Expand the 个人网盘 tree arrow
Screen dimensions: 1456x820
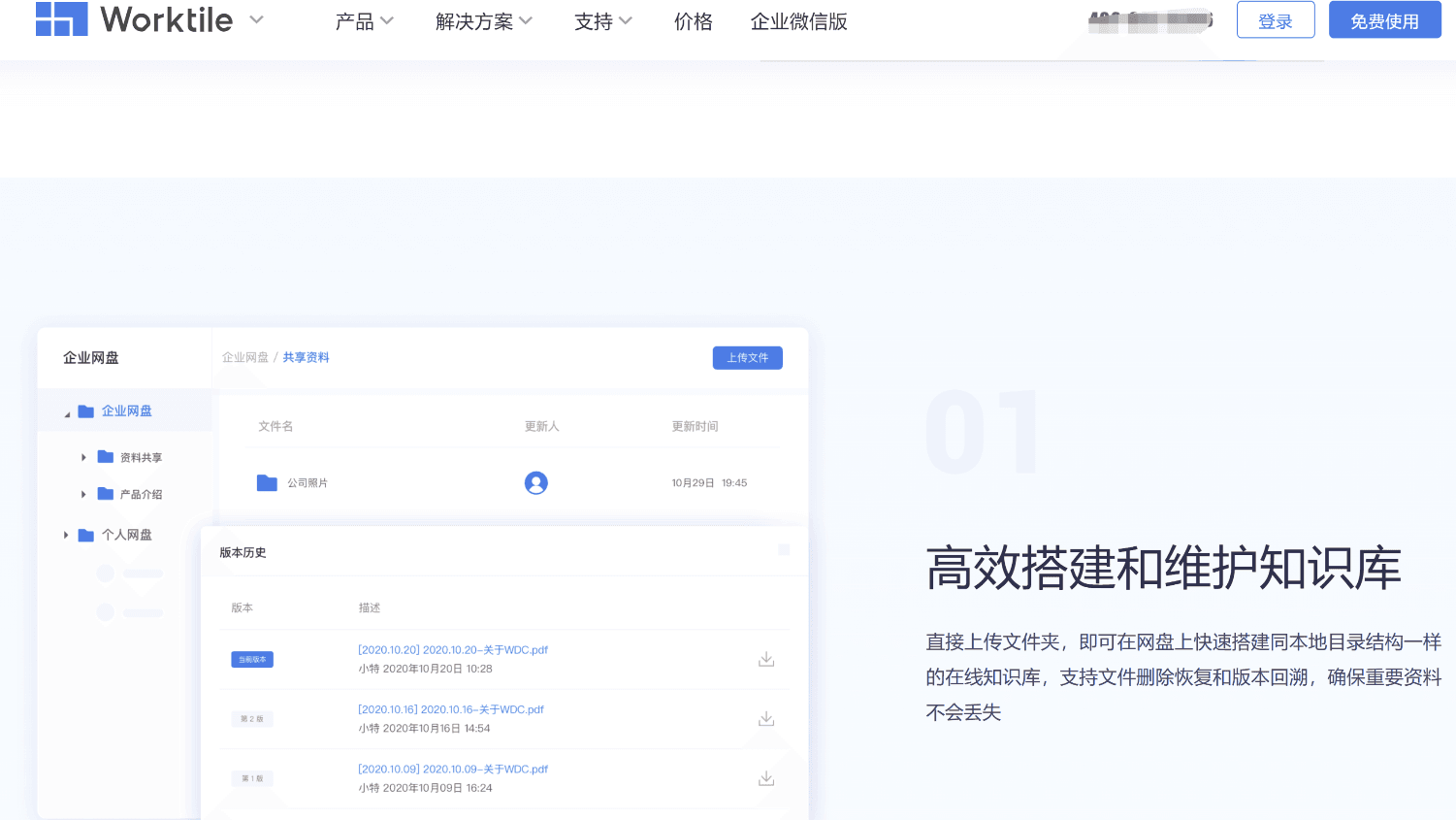(66, 535)
